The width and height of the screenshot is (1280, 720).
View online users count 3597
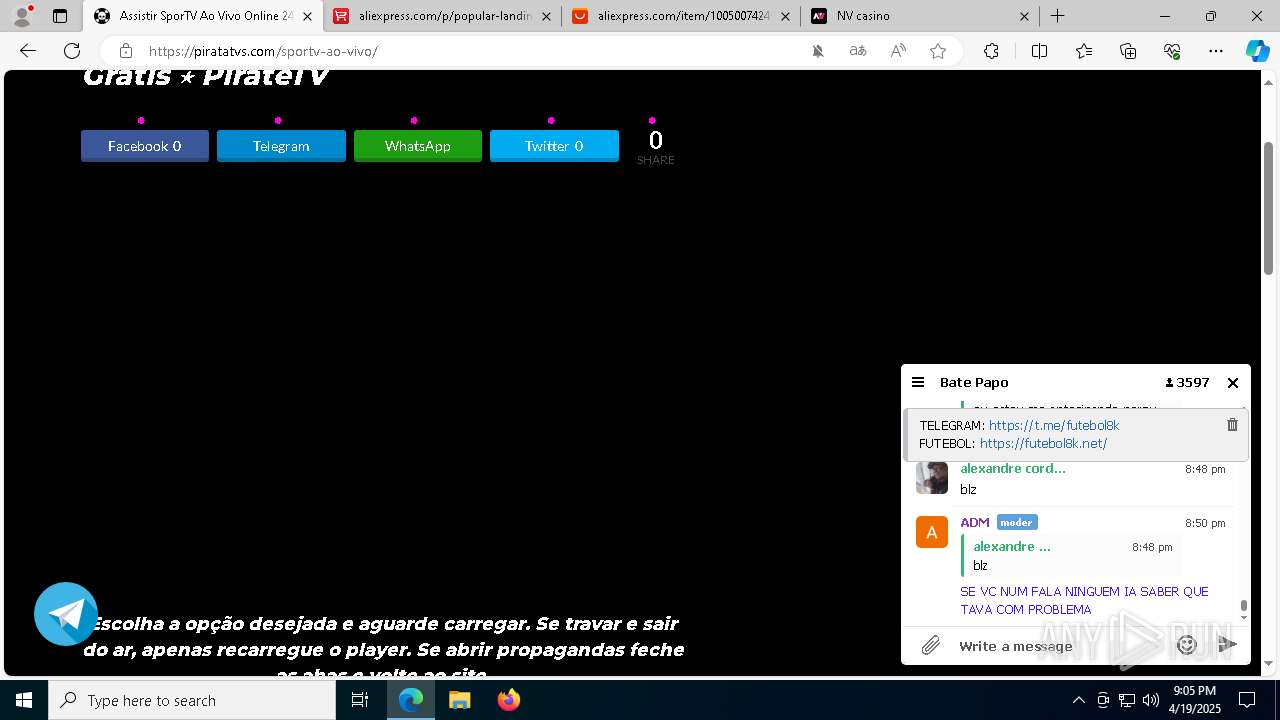(x=1187, y=382)
